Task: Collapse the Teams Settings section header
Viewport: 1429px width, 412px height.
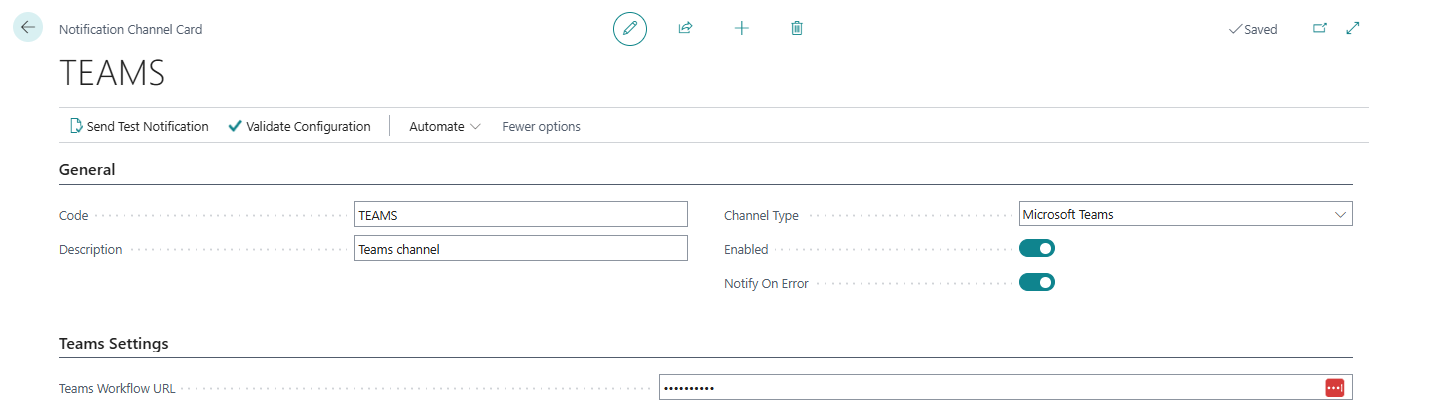Action: tap(114, 344)
